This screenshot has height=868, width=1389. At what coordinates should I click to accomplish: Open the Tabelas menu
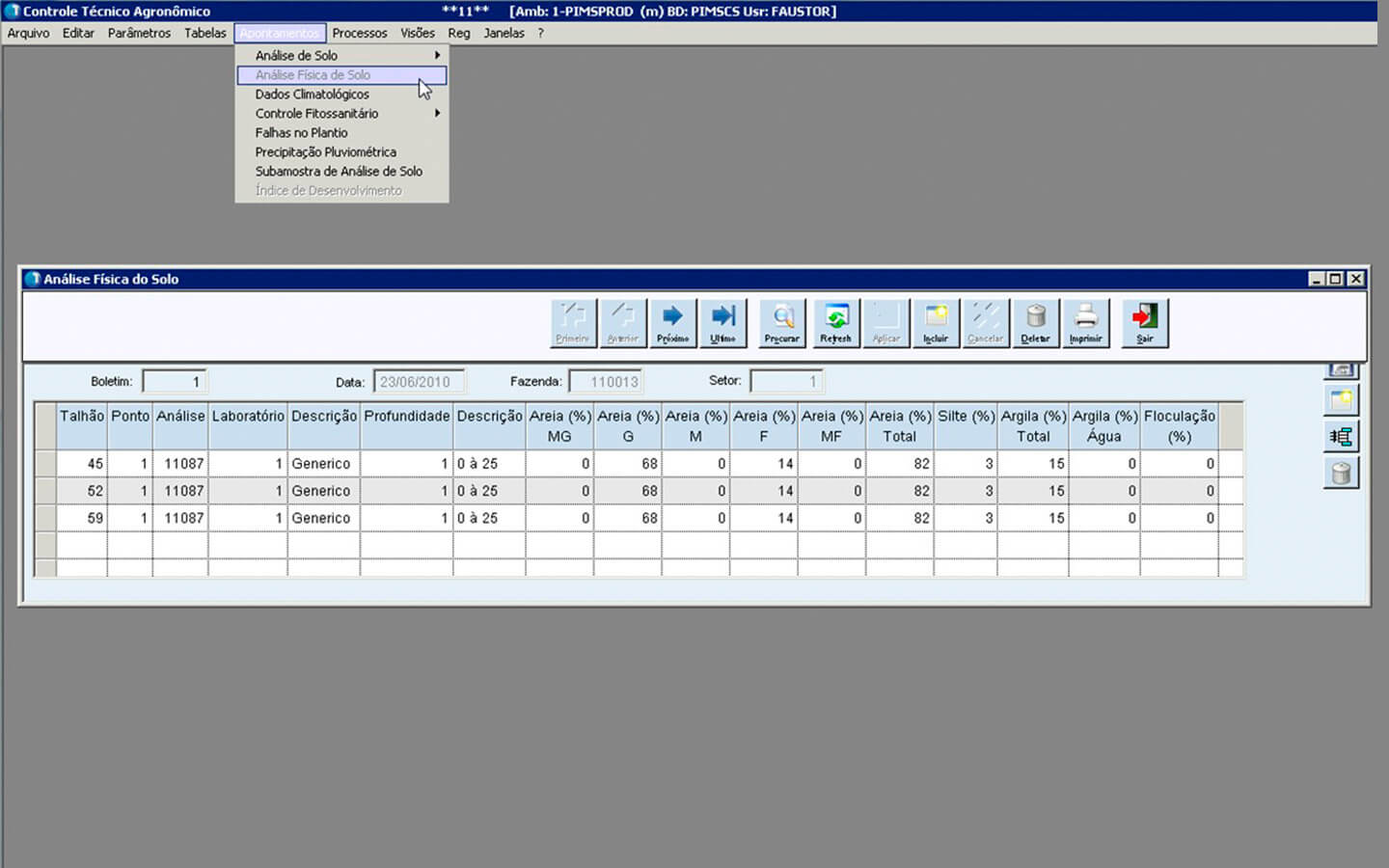pyautogui.click(x=205, y=33)
